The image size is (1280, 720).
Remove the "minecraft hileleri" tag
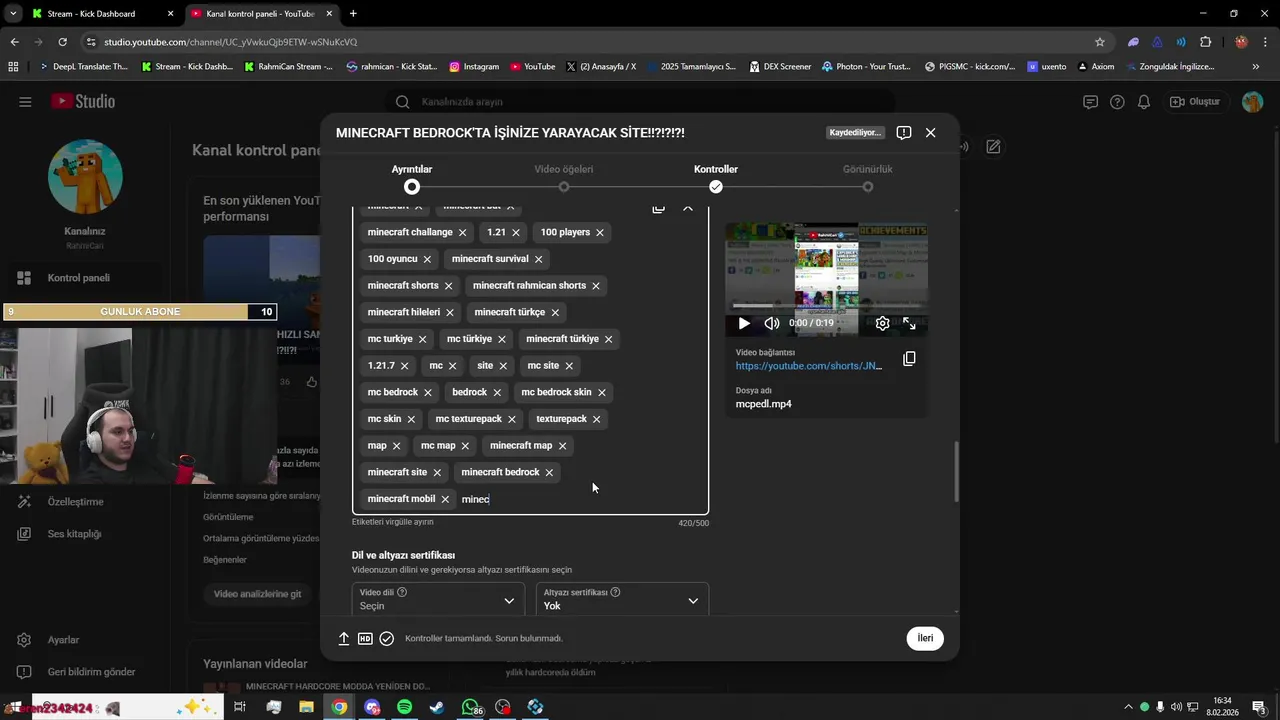click(450, 313)
